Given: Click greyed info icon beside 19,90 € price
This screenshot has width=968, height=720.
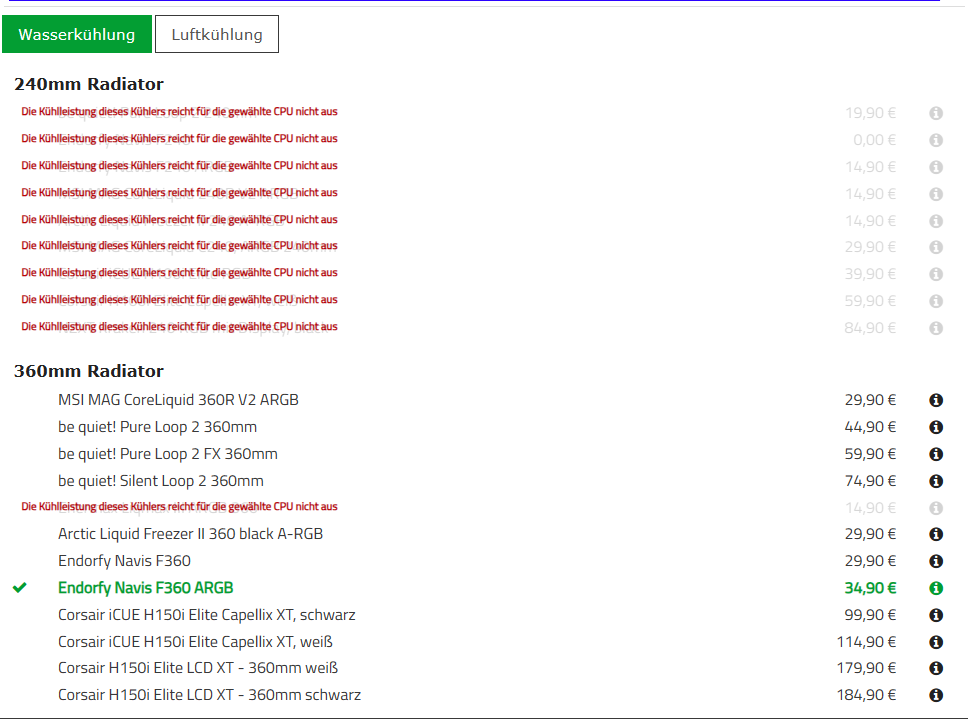Looking at the screenshot, I should (936, 113).
